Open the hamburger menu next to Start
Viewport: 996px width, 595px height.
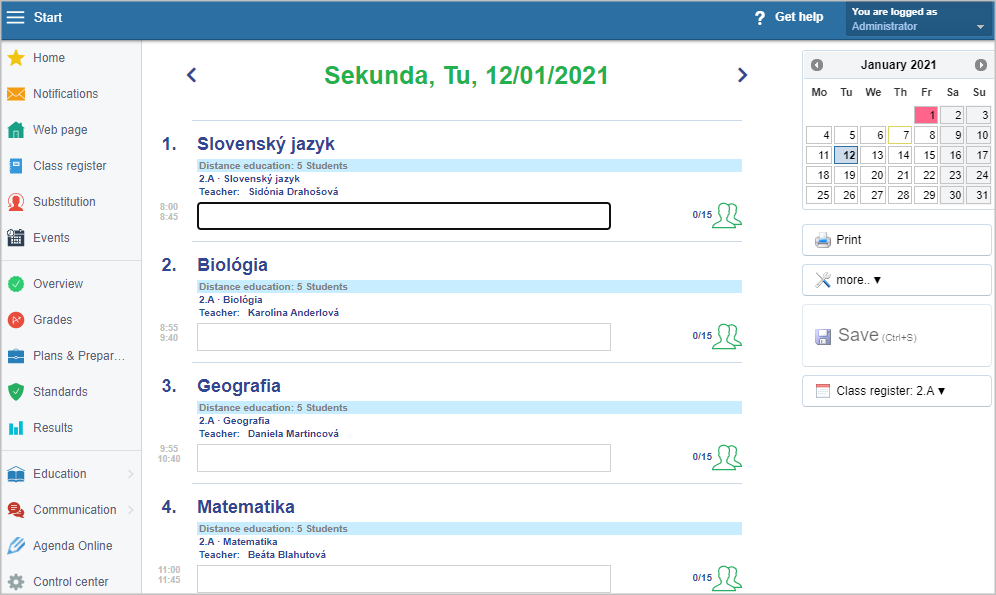point(15,17)
